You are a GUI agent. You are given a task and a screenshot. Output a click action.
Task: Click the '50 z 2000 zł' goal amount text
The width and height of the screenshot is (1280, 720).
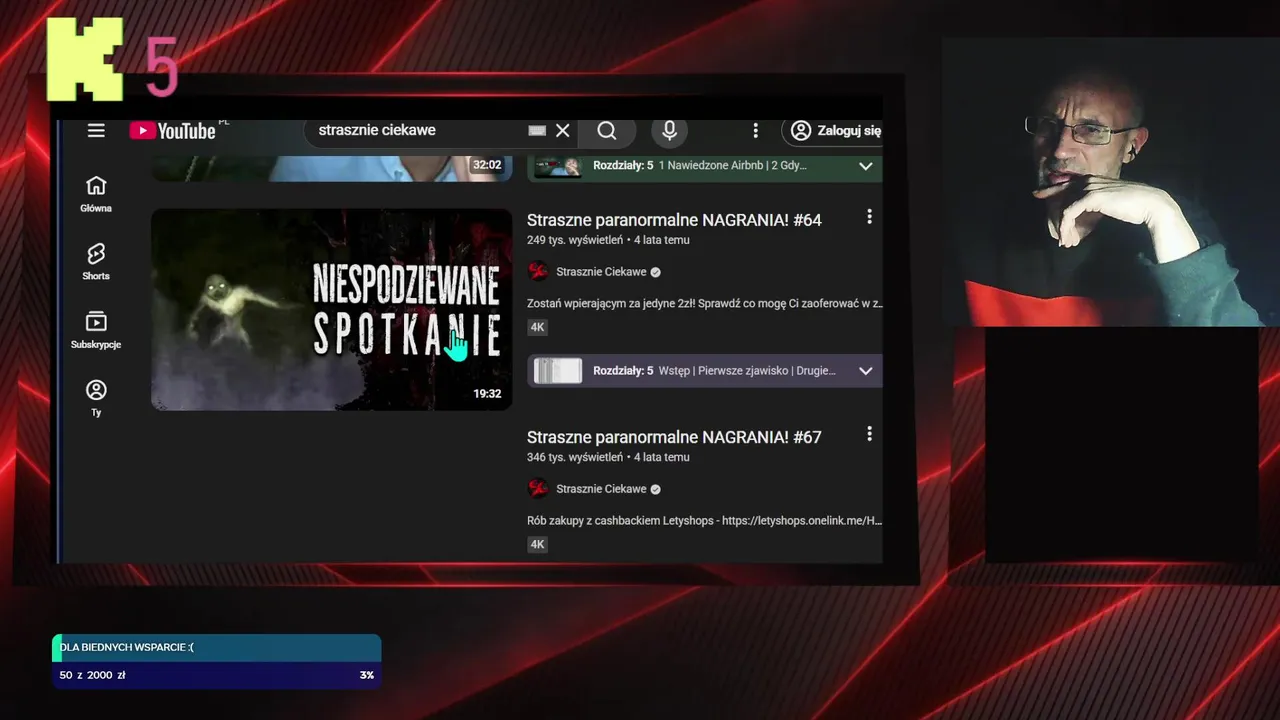[92, 675]
